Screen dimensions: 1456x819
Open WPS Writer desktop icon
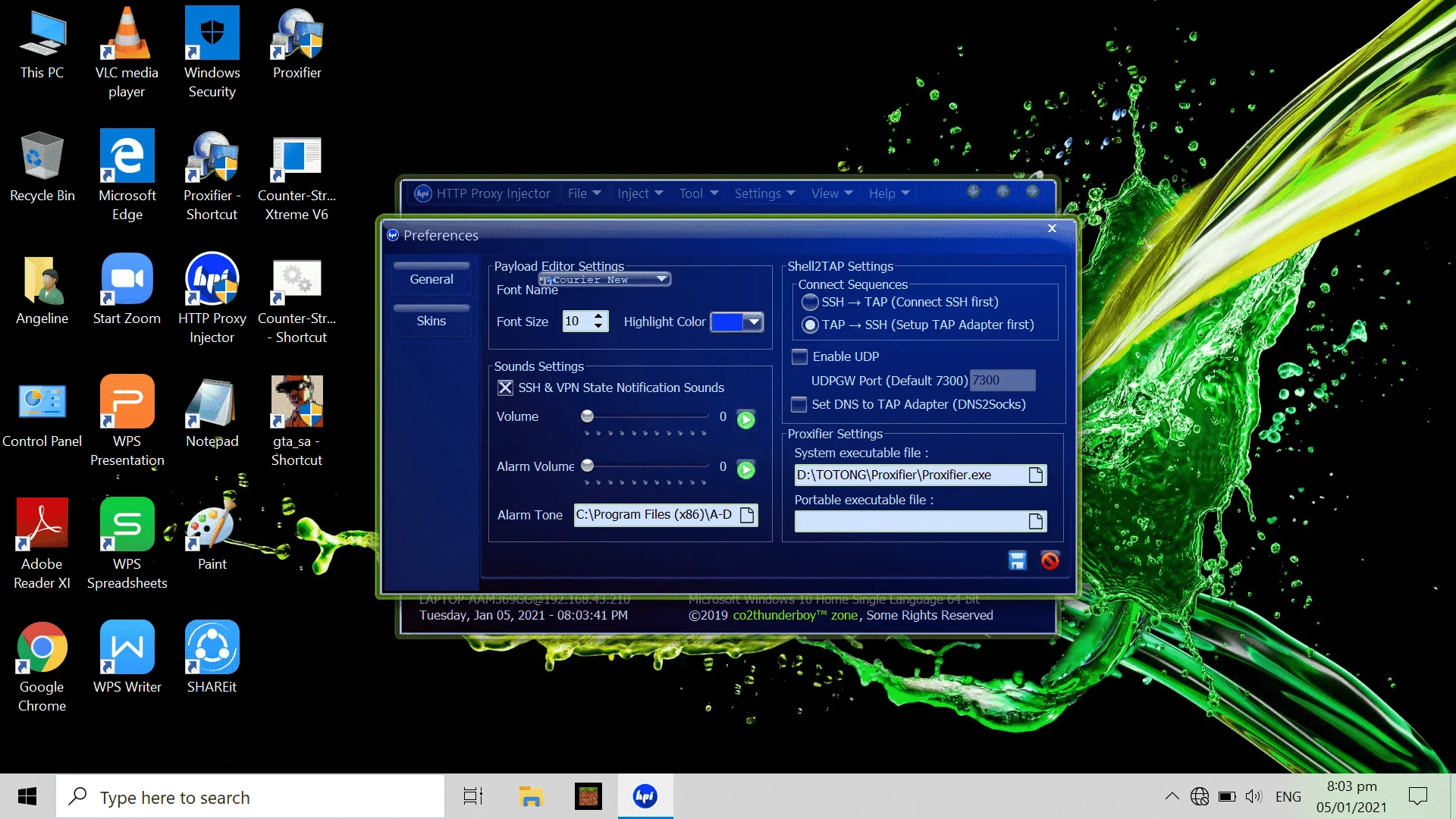(x=127, y=658)
